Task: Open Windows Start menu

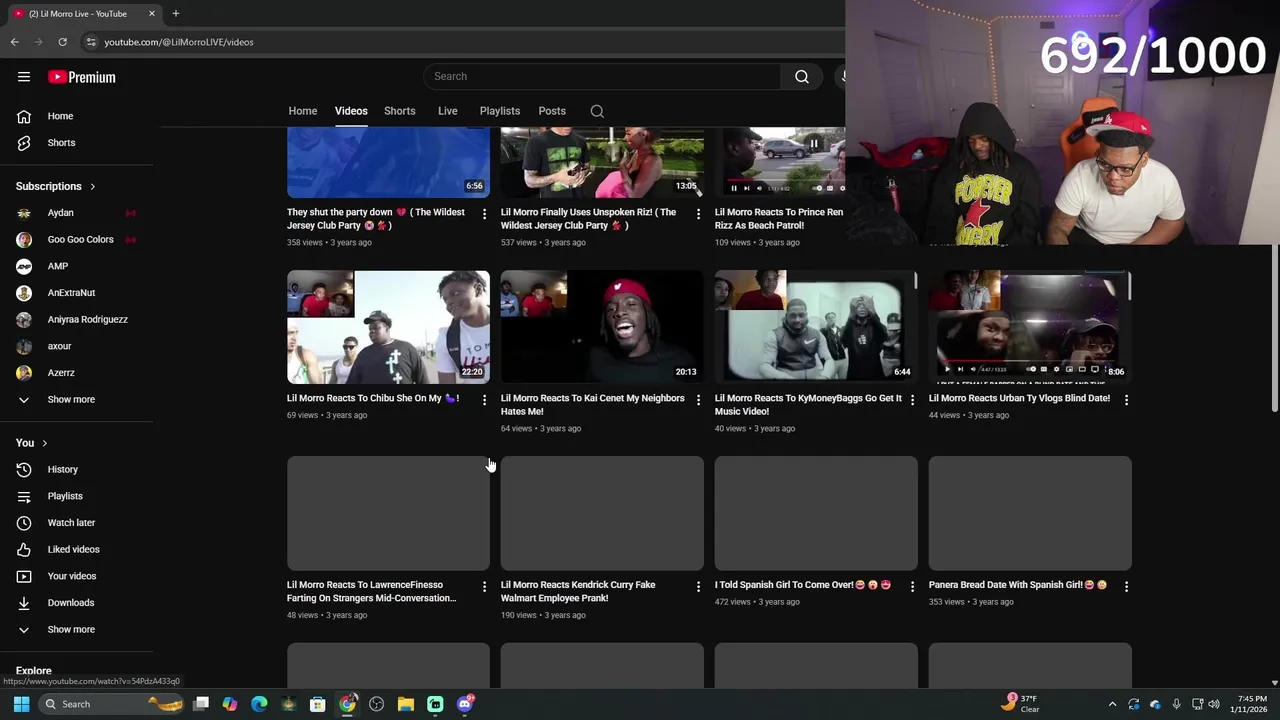Action: point(21,704)
